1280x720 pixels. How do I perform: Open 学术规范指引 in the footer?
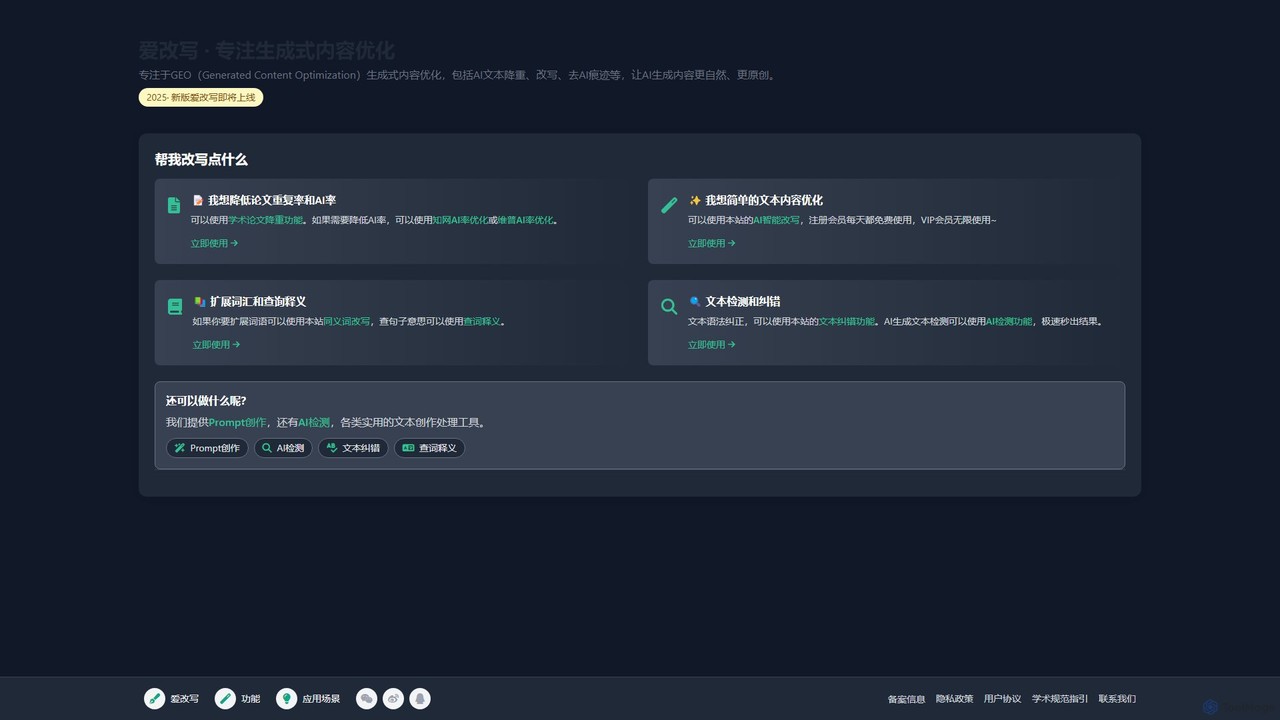(x=1060, y=699)
